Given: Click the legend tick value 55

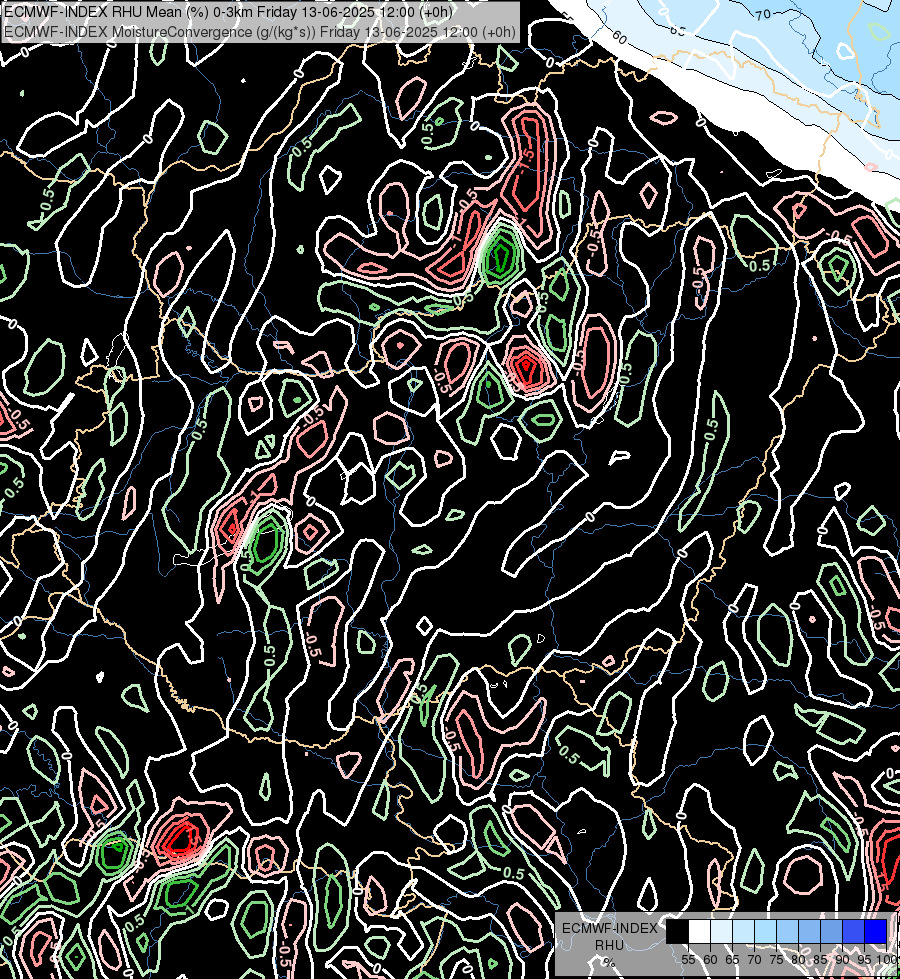Looking at the screenshot, I should click(688, 960).
